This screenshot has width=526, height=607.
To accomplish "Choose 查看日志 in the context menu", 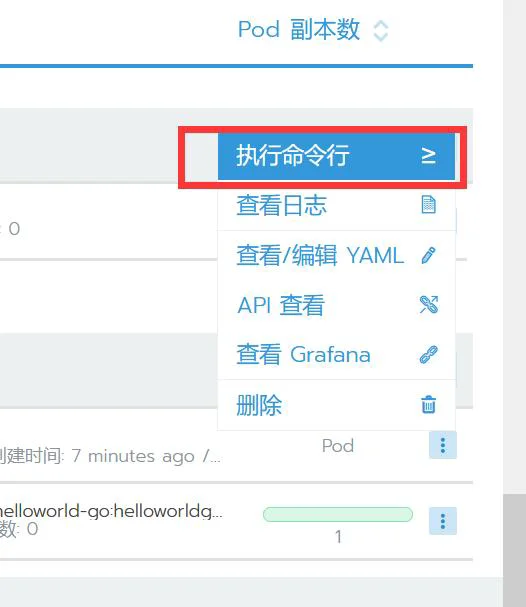I will tap(336, 205).
